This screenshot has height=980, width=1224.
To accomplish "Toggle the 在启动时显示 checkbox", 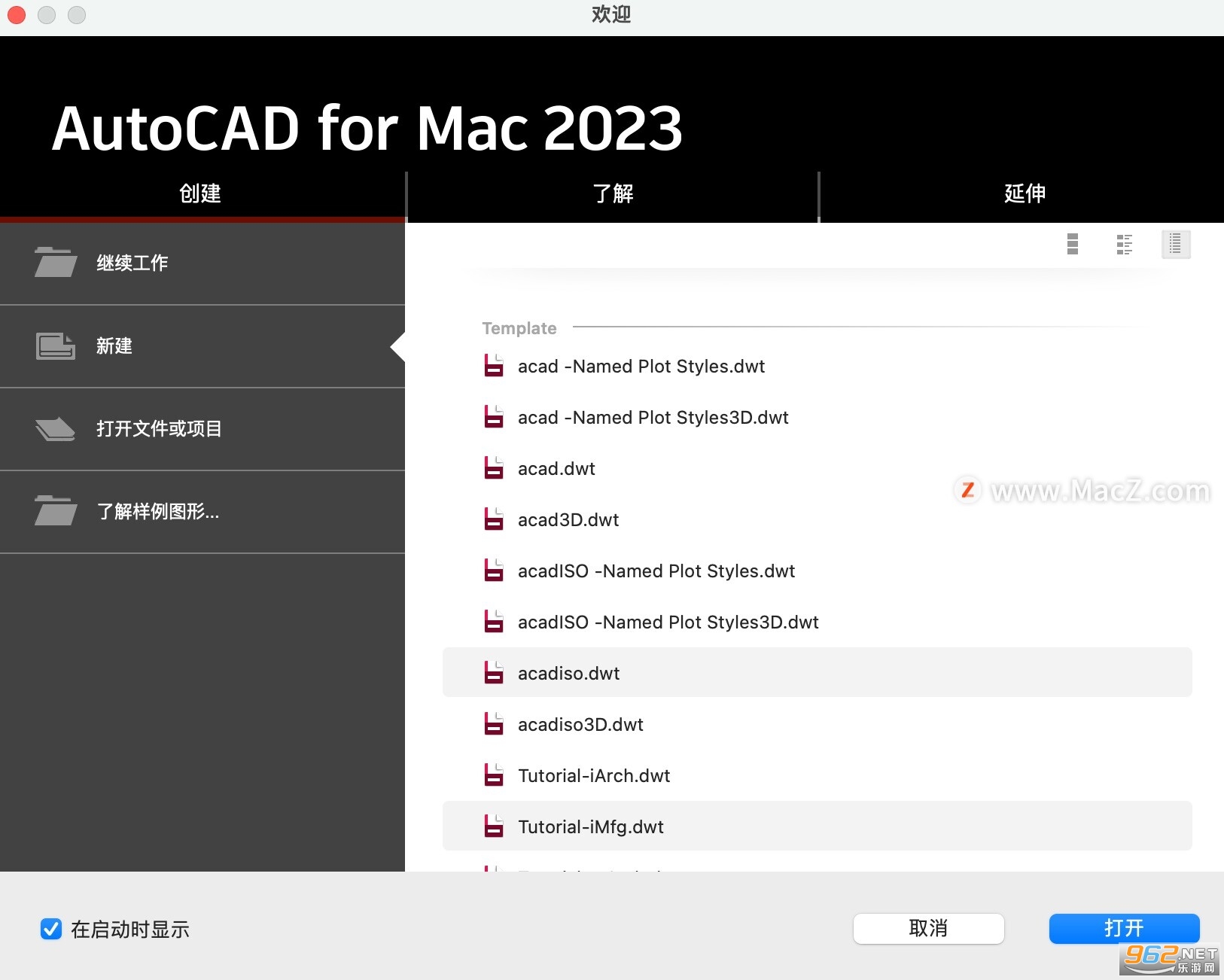I will (x=51, y=929).
